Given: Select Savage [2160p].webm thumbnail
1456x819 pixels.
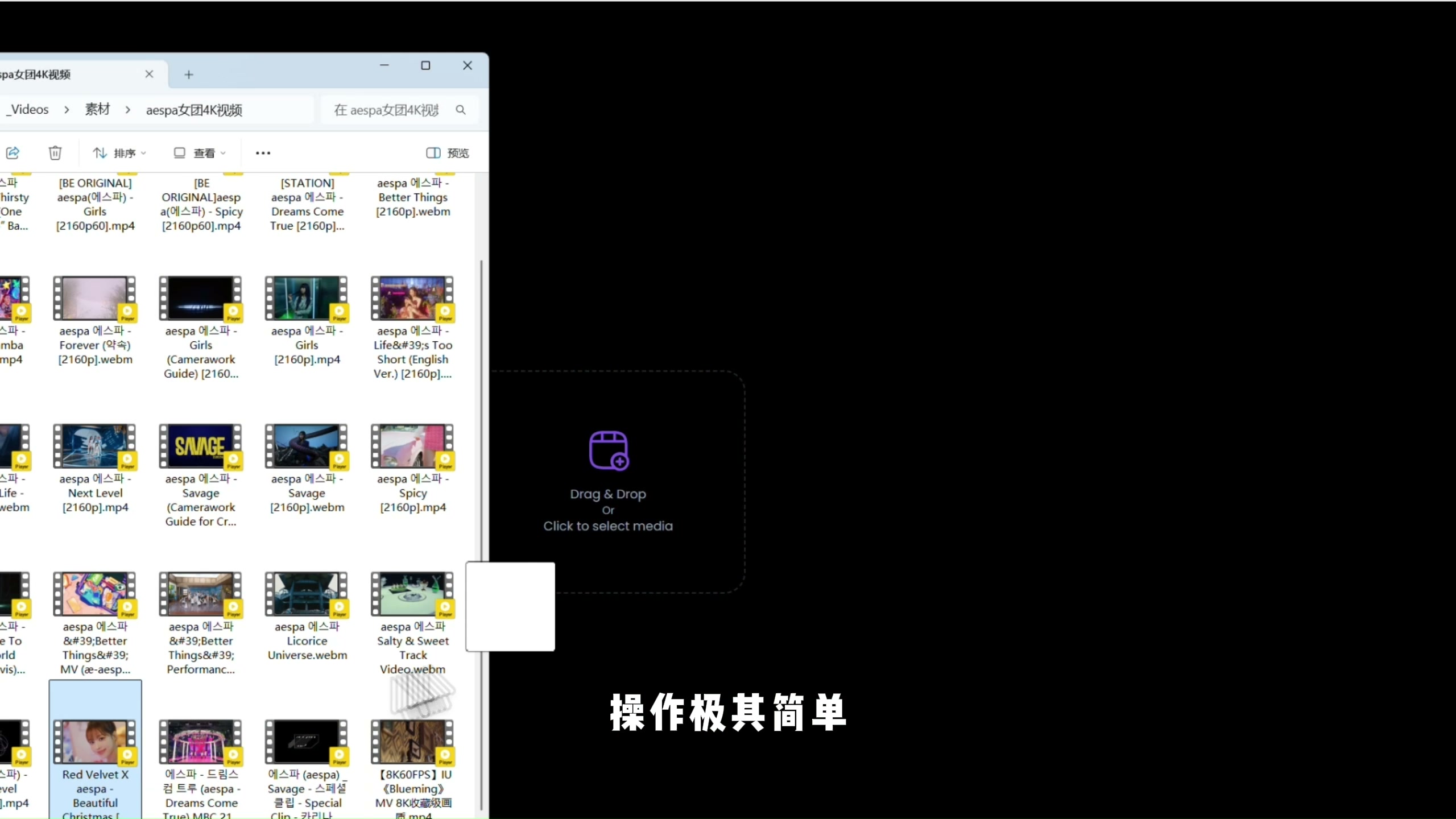Looking at the screenshot, I should (306, 446).
